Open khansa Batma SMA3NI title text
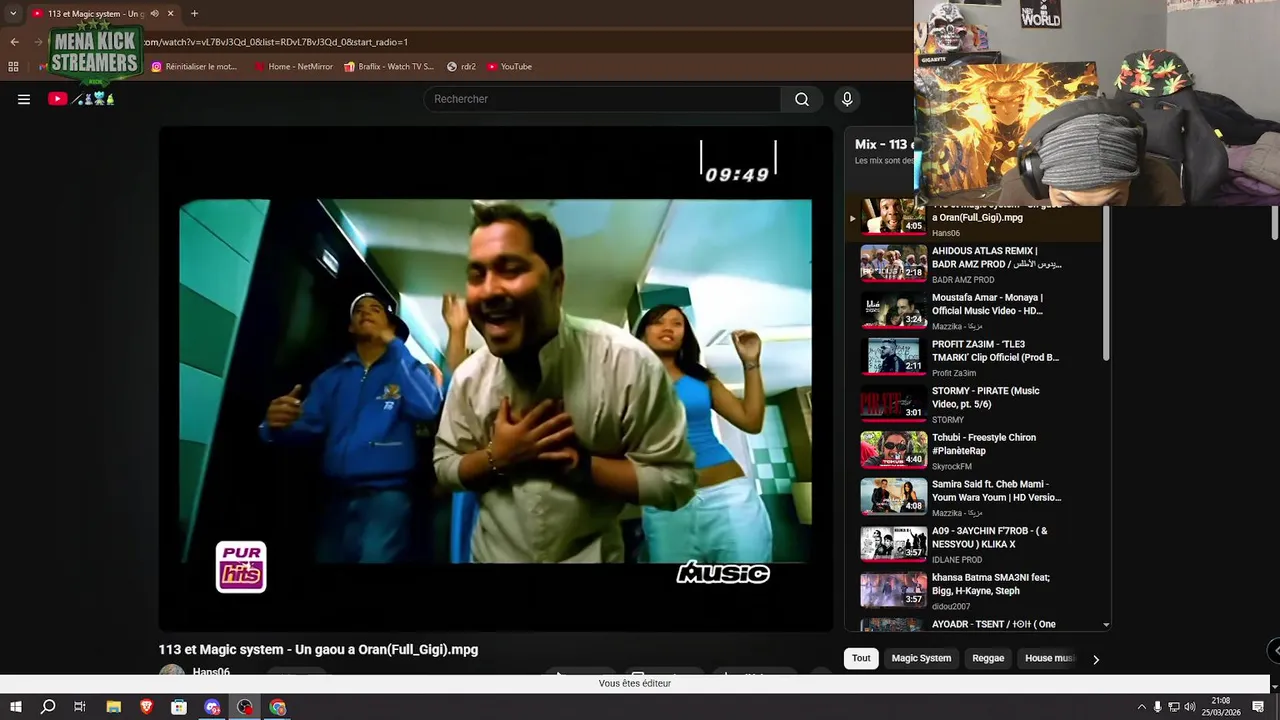The image size is (1280, 720). click(991, 584)
